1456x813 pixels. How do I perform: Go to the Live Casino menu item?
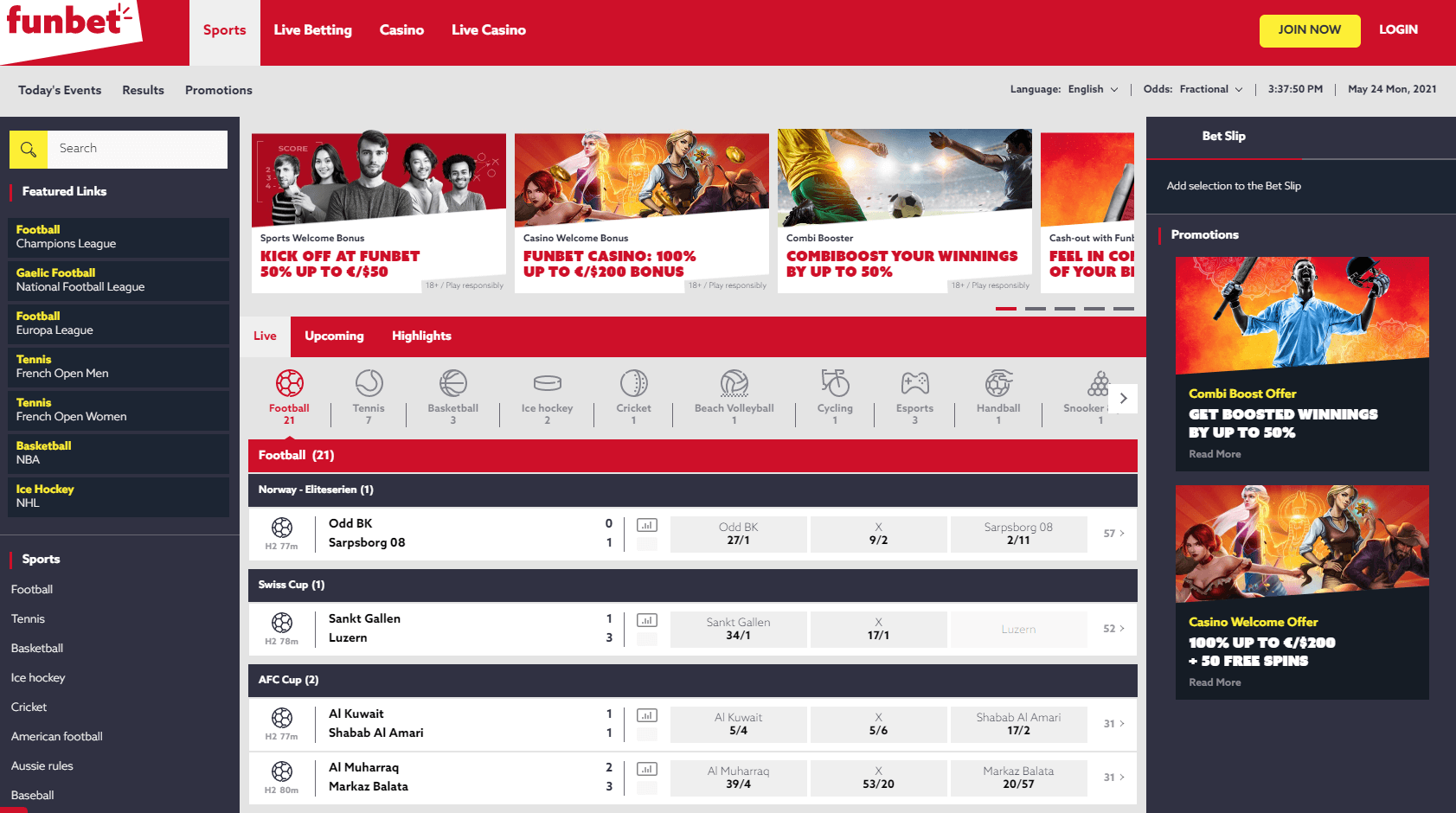488,30
